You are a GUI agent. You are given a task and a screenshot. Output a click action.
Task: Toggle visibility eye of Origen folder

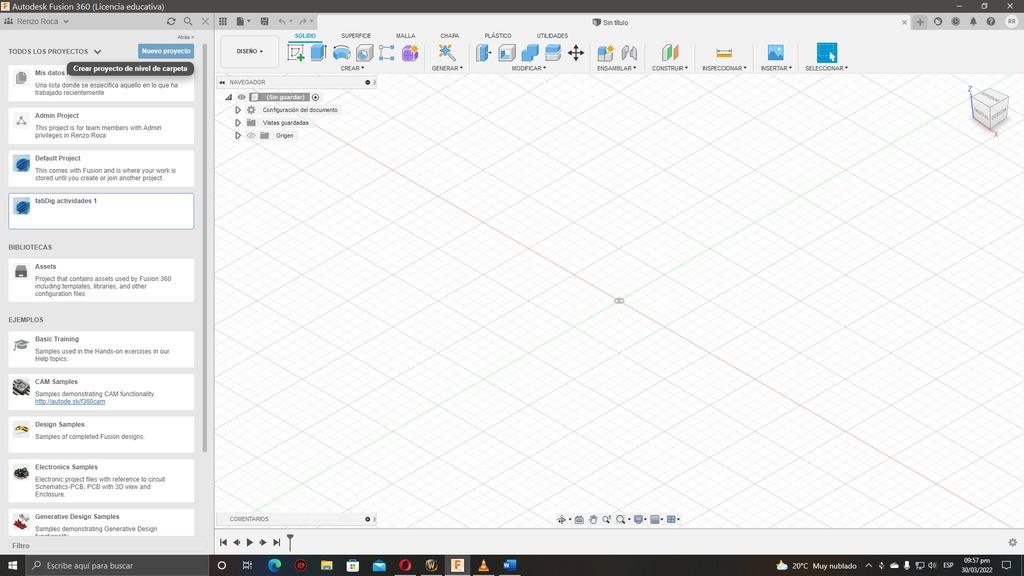tap(251, 135)
